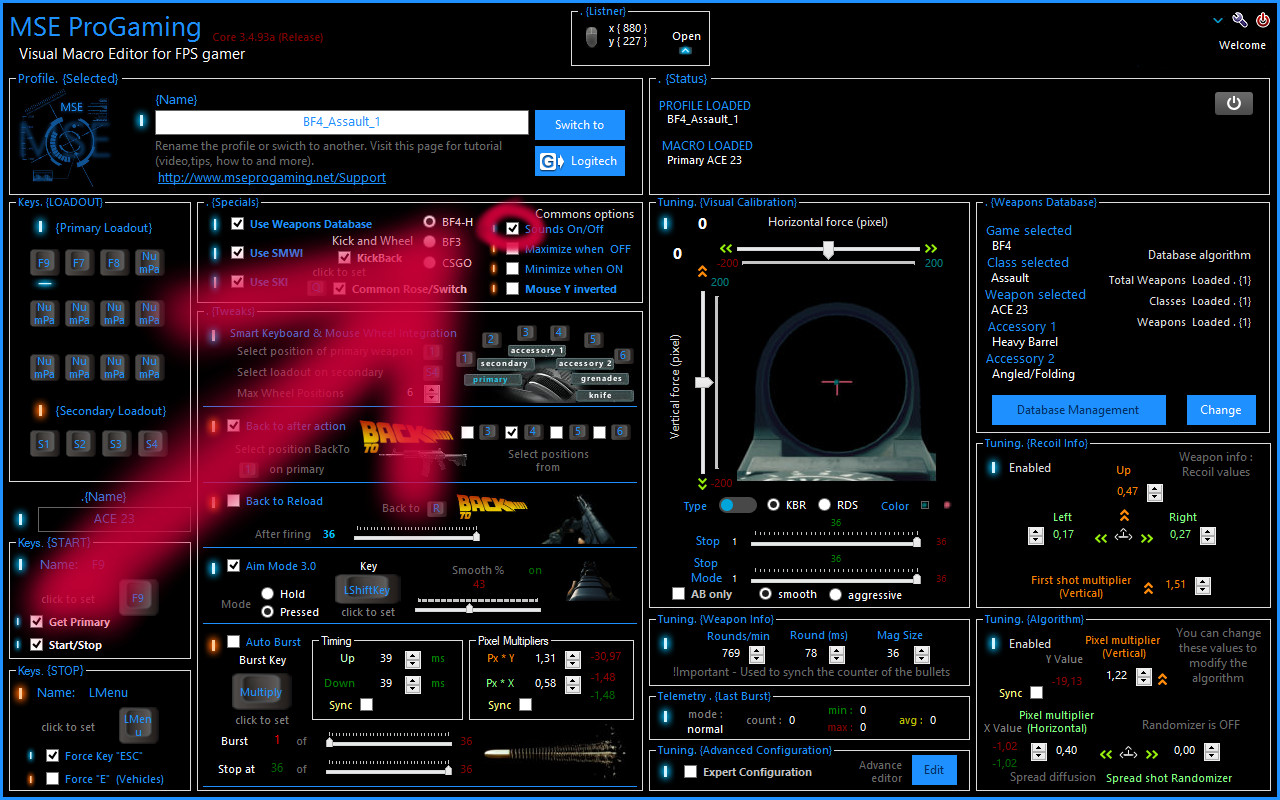Click the Switch to button
Screen dimensions: 1280x800
[x=580, y=125]
